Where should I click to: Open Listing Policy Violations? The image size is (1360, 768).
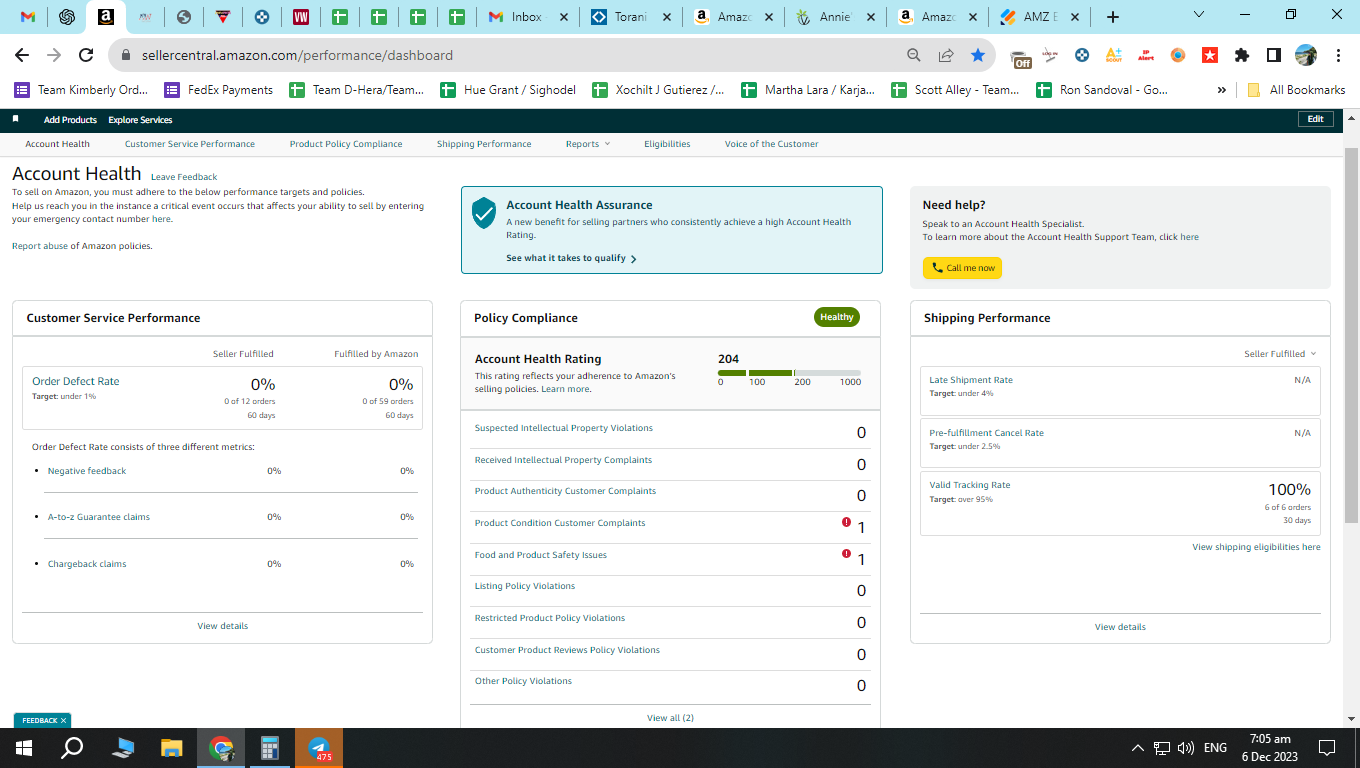[x=524, y=586]
